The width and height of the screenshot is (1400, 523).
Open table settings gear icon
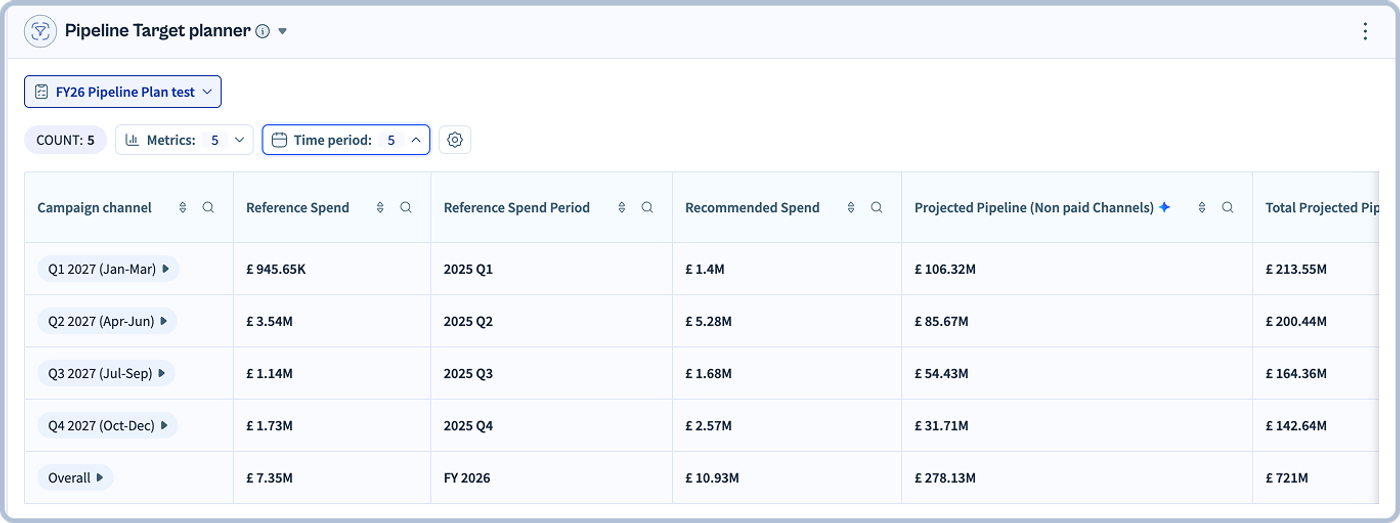click(x=455, y=140)
